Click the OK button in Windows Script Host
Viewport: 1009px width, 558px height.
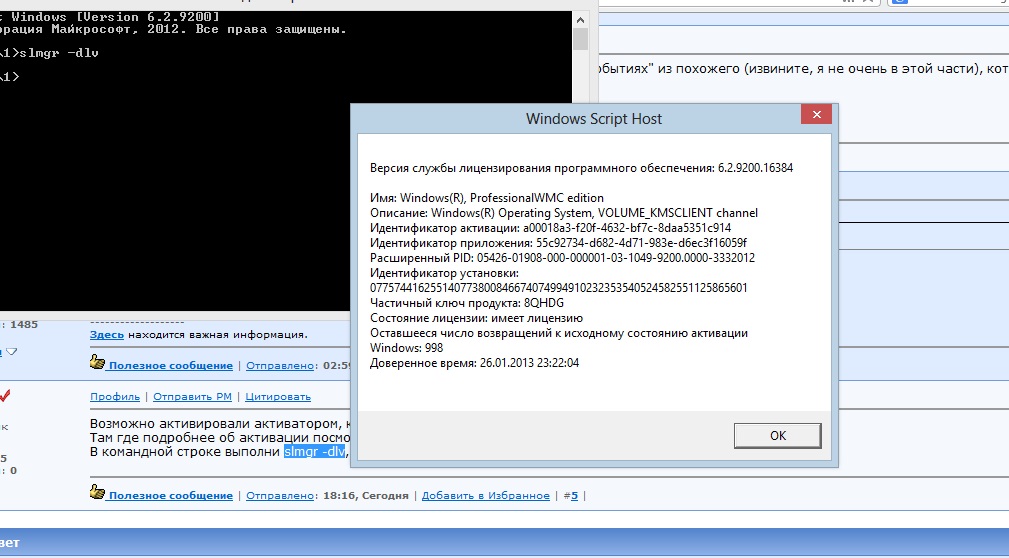click(777, 435)
